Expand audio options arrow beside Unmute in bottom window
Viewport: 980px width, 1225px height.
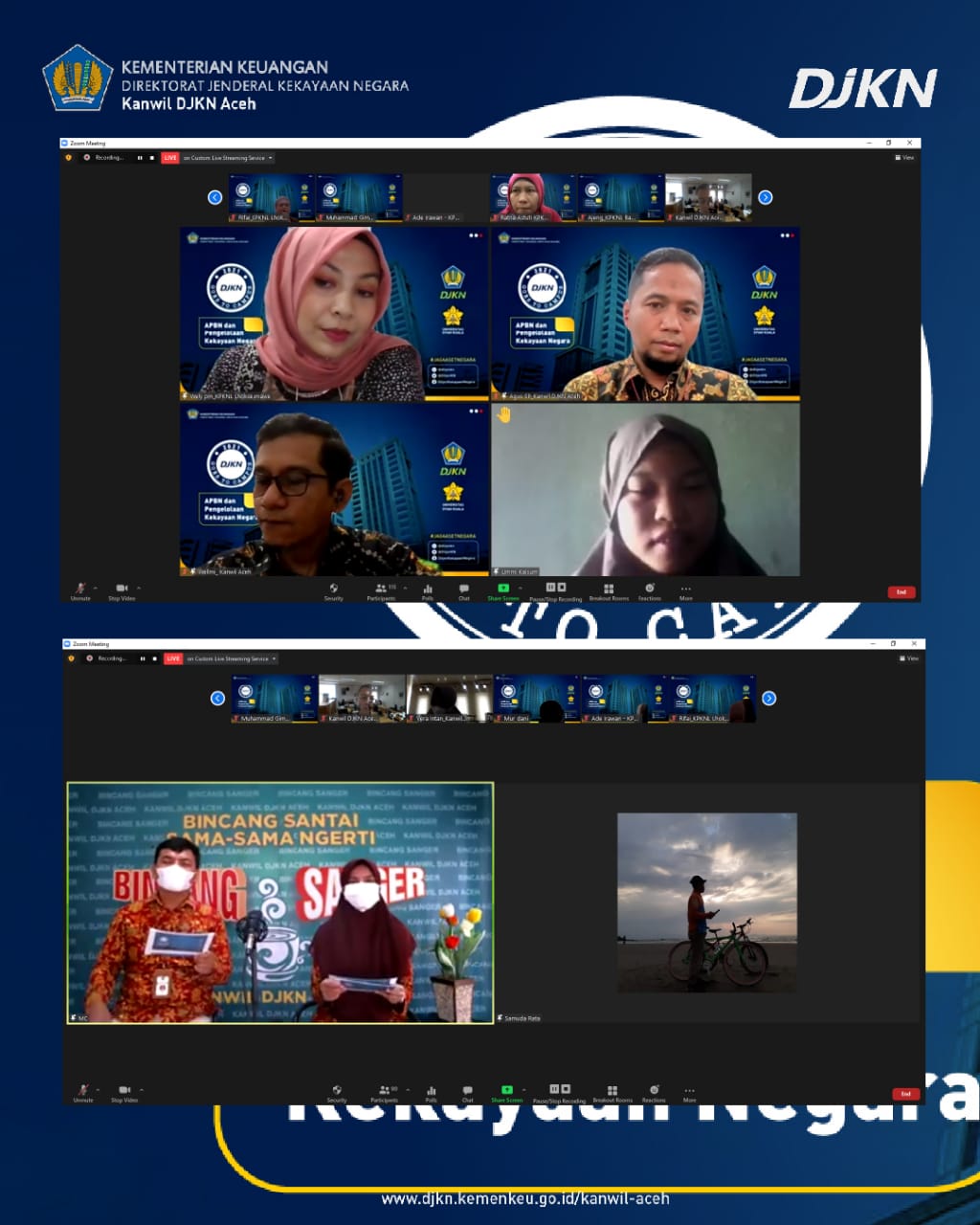pos(100,1089)
